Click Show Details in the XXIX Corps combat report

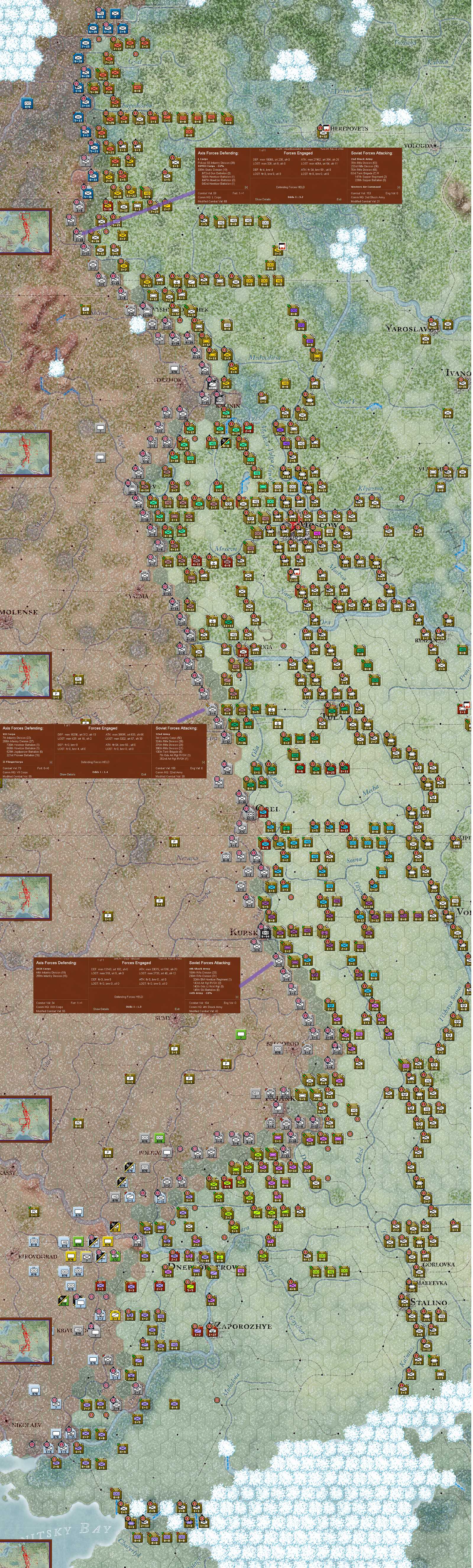101,1009
